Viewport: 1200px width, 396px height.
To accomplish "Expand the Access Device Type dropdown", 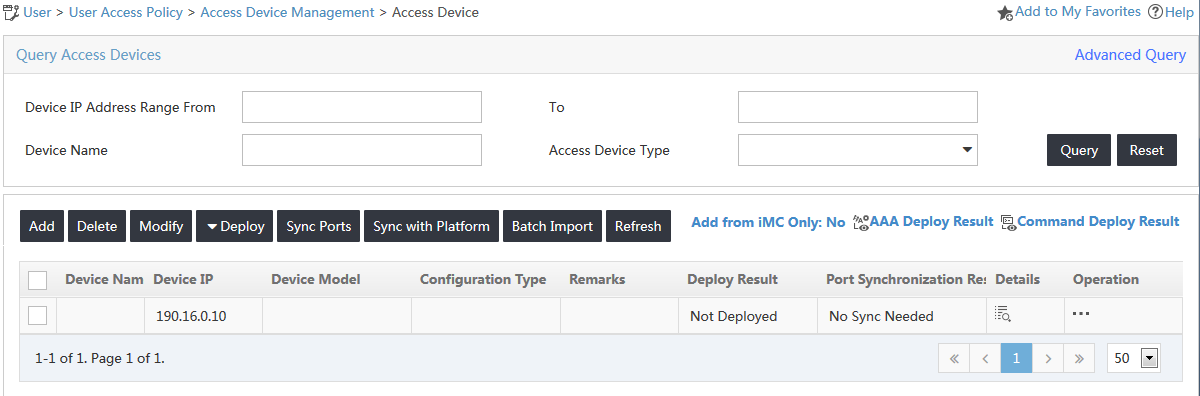I will point(857,150).
